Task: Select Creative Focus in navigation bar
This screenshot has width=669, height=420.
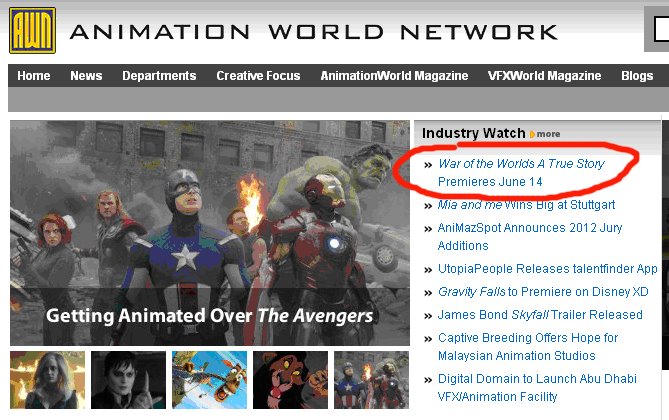Action: (x=258, y=76)
